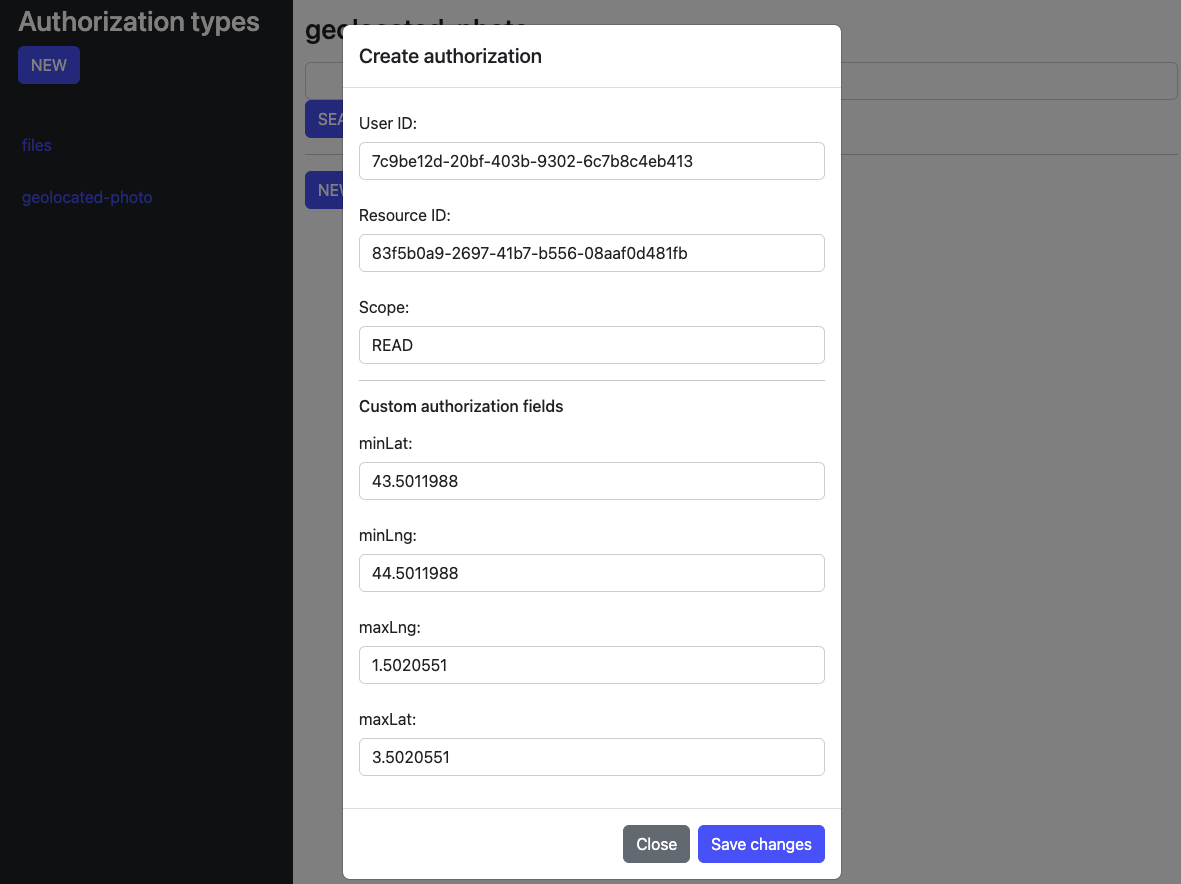
Task: Open the geolocated-photo authorization type
Action: pos(87,197)
